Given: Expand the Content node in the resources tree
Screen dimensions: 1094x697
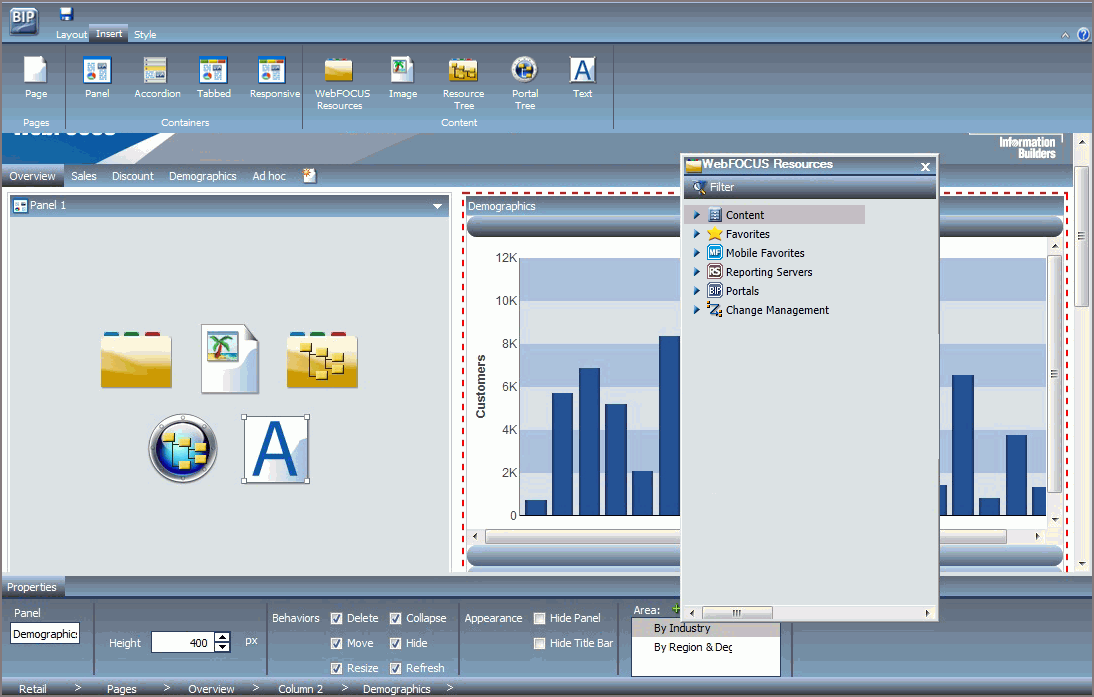Looking at the screenshot, I should tap(696, 215).
